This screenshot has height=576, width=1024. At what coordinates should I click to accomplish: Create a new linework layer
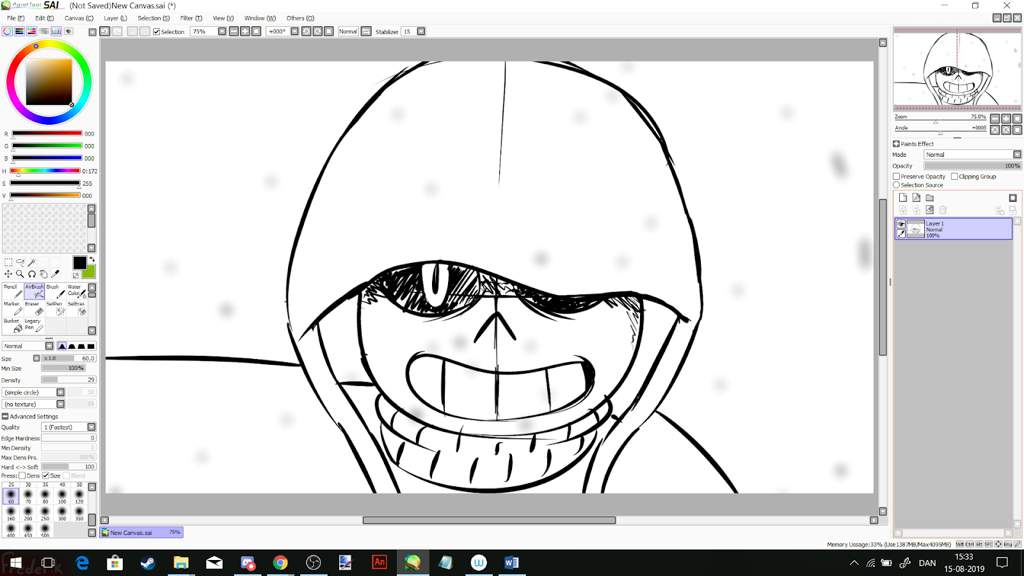[x=916, y=197]
